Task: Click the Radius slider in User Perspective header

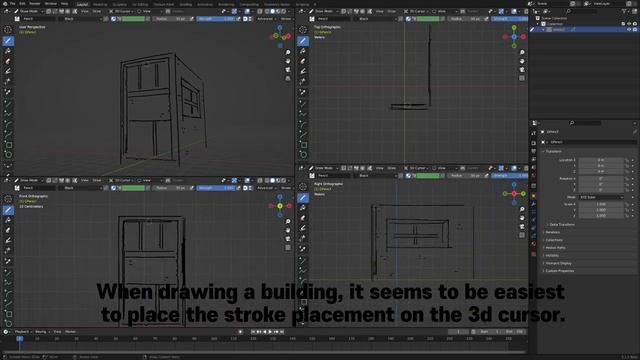Action: tap(171, 19)
